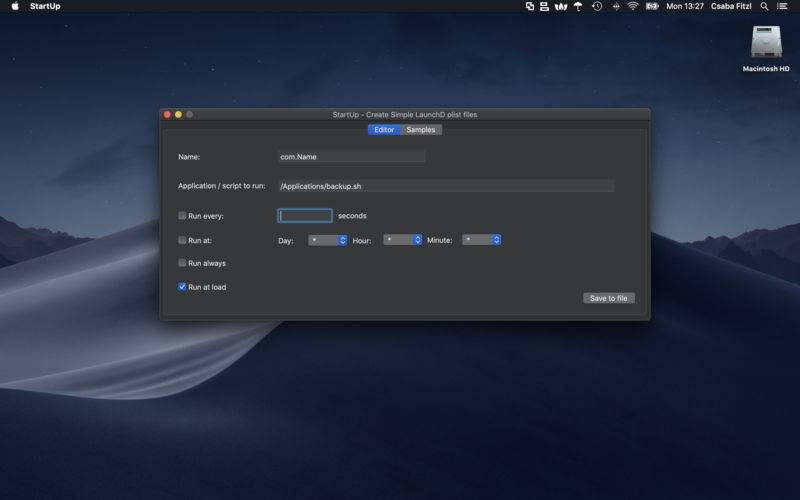Enable the Run at checkbox

coord(182,240)
